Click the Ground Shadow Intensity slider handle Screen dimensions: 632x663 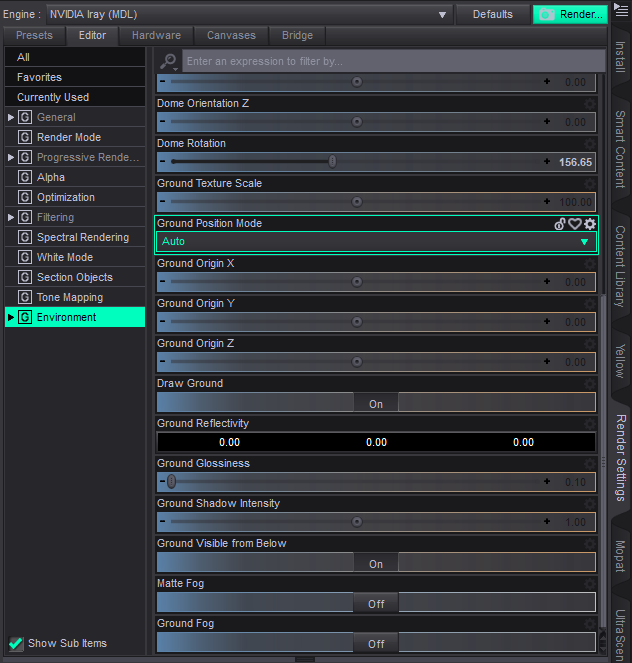357,521
